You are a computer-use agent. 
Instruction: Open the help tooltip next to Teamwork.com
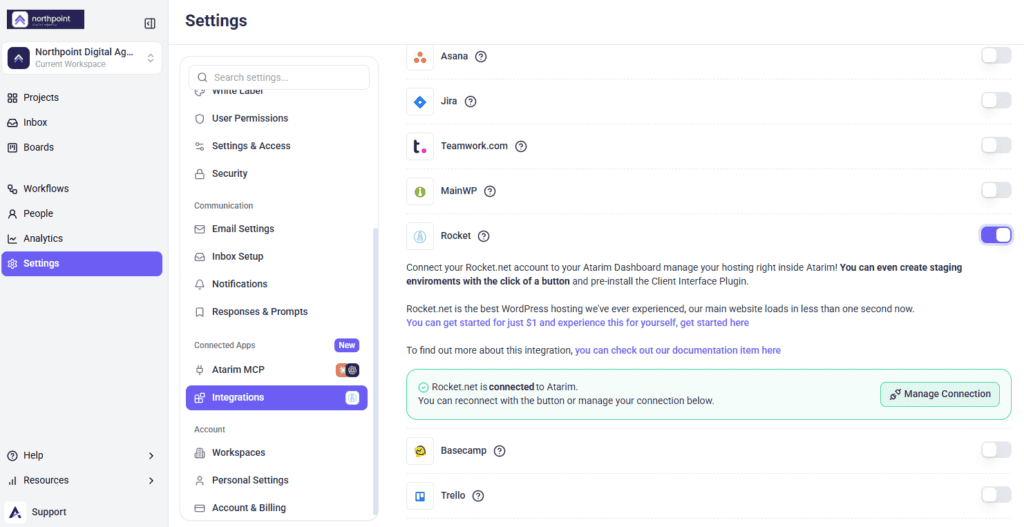click(520, 146)
